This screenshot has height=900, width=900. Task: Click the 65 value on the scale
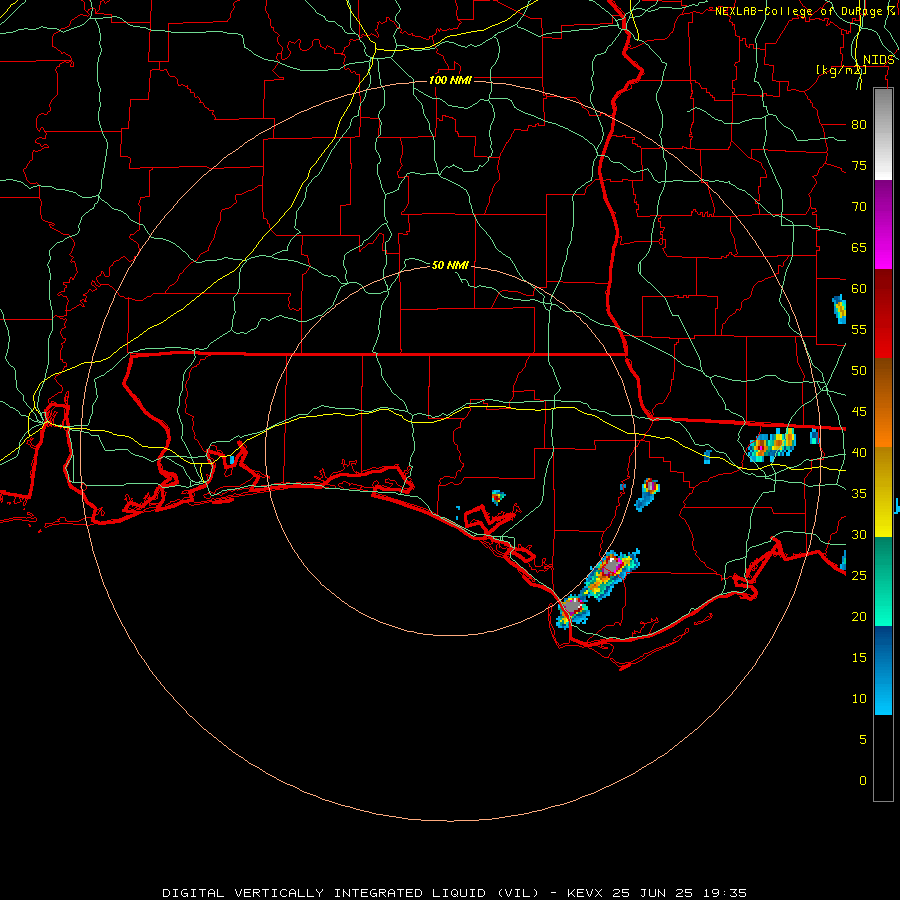point(859,247)
